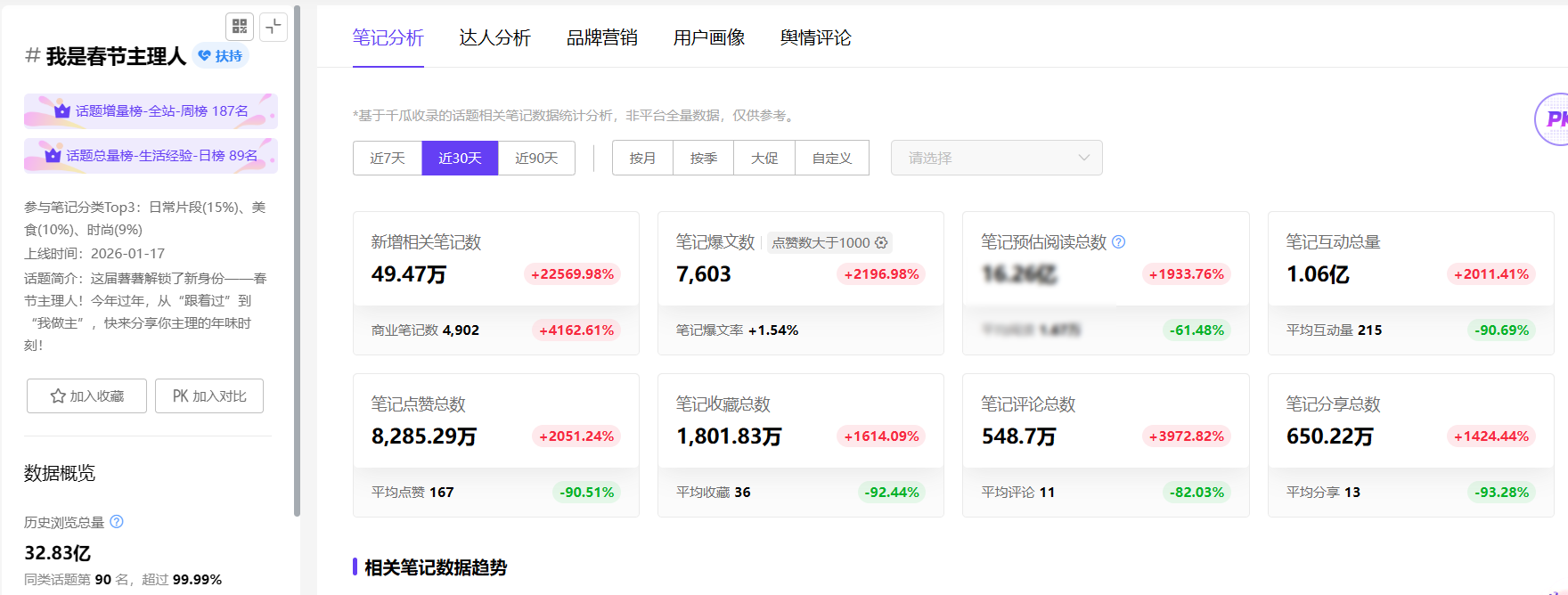Image resolution: width=1568 pixels, height=595 pixels.
Task: Click the help icon beside 历史浏览总量
Action: pos(117,522)
